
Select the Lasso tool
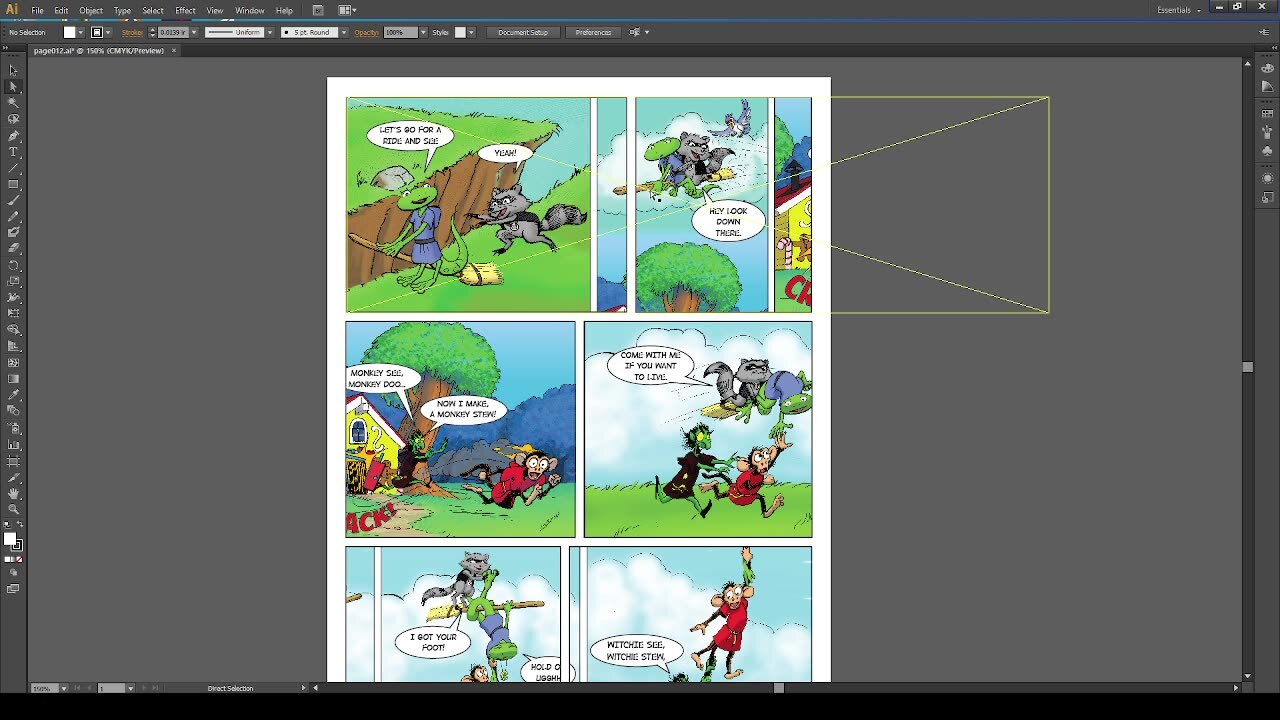pos(13,119)
